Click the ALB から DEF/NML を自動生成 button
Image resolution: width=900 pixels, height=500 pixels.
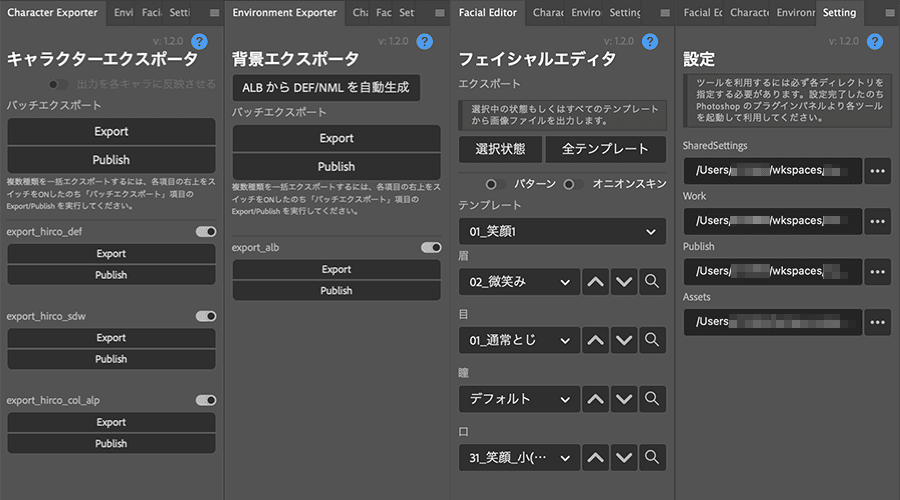point(326,87)
